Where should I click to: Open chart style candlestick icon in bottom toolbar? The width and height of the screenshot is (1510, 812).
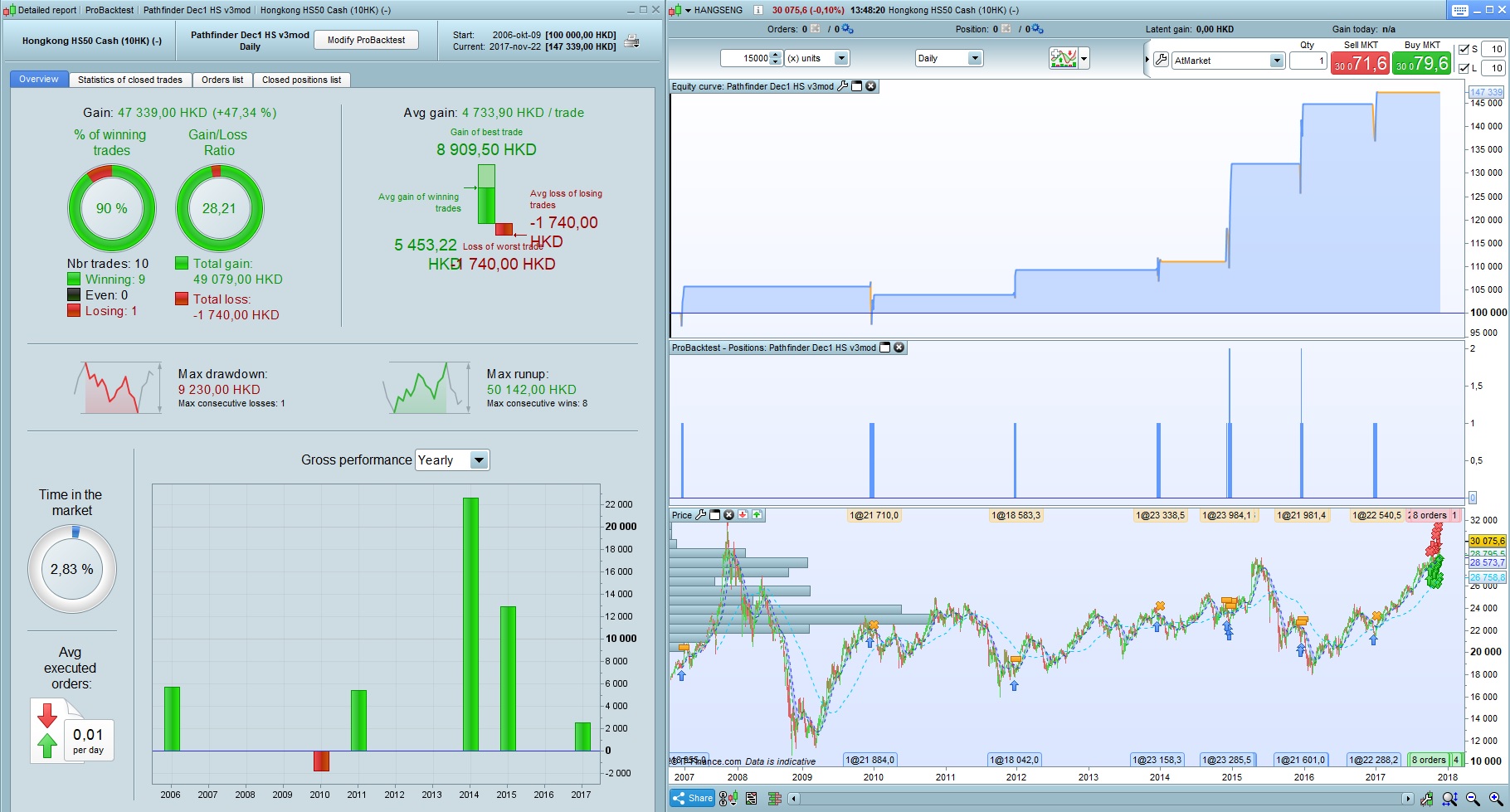pos(728,799)
